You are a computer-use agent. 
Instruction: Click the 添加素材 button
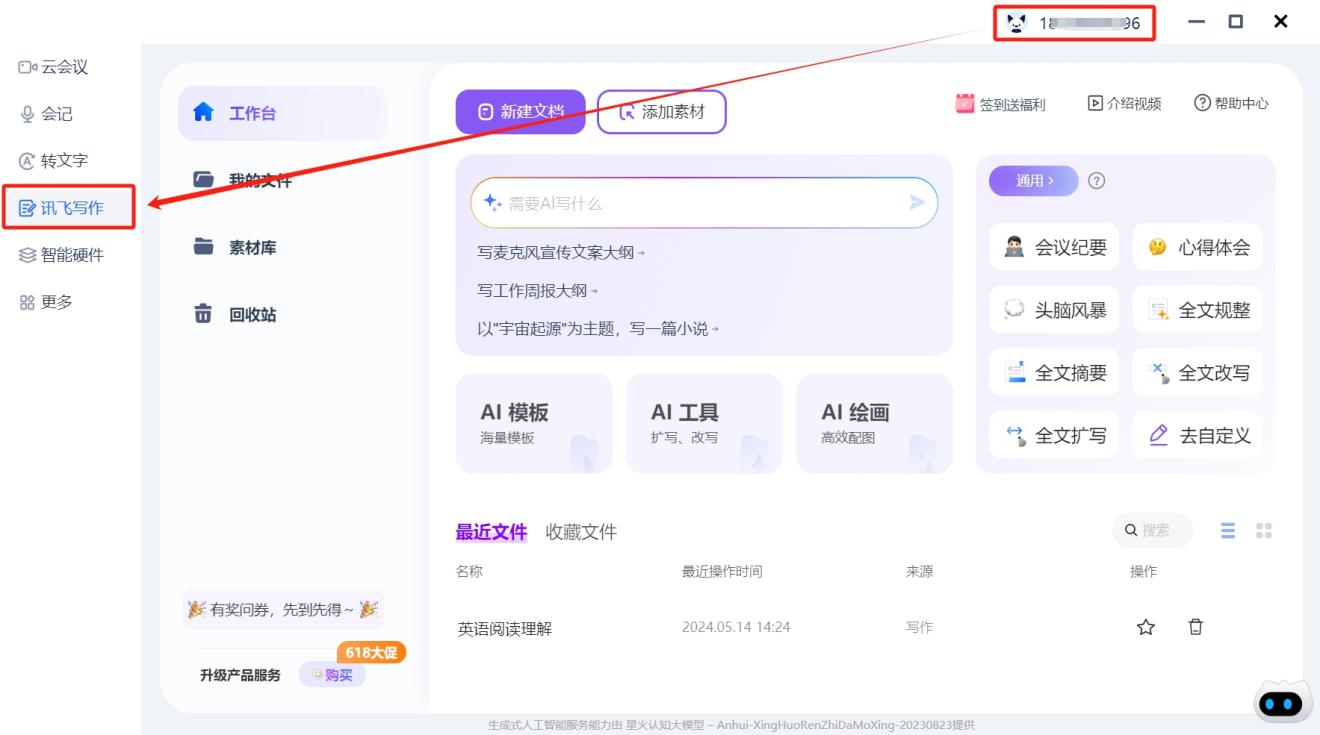point(661,112)
